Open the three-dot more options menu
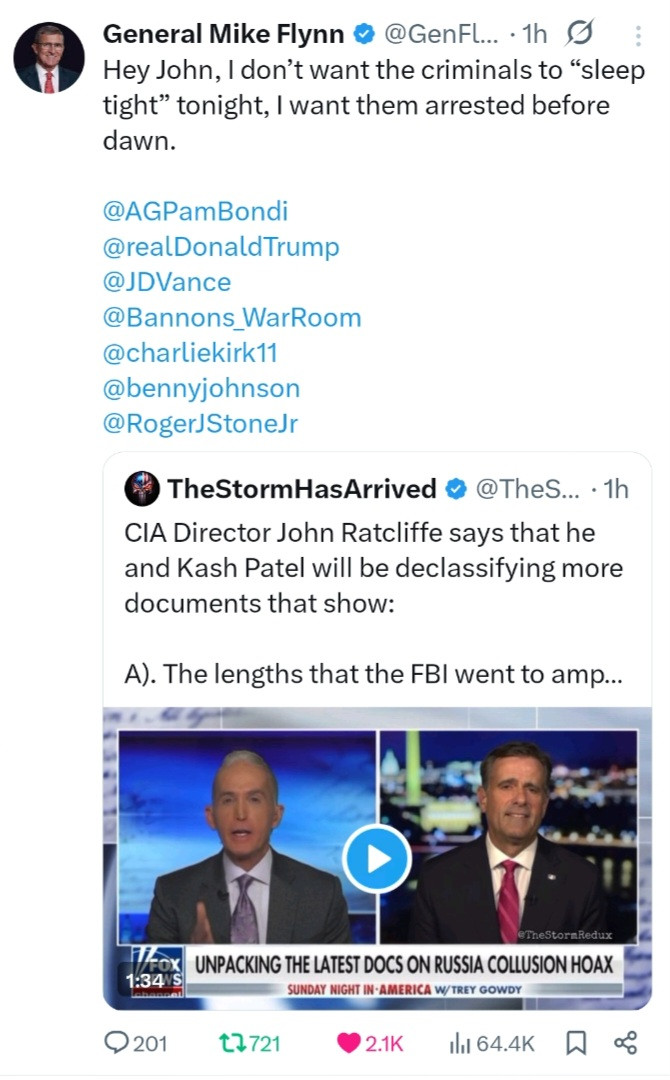The width and height of the screenshot is (670, 1080). (x=639, y=36)
